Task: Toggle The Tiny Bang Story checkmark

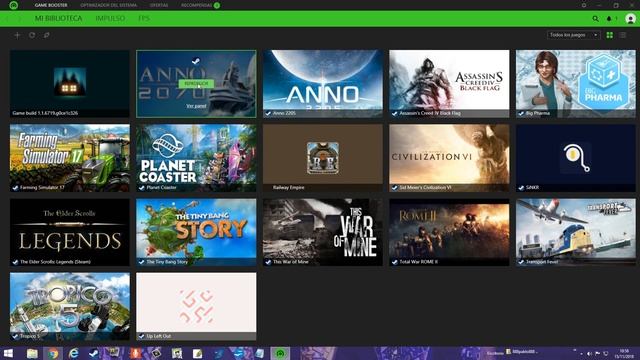Action: (x=142, y=262)
